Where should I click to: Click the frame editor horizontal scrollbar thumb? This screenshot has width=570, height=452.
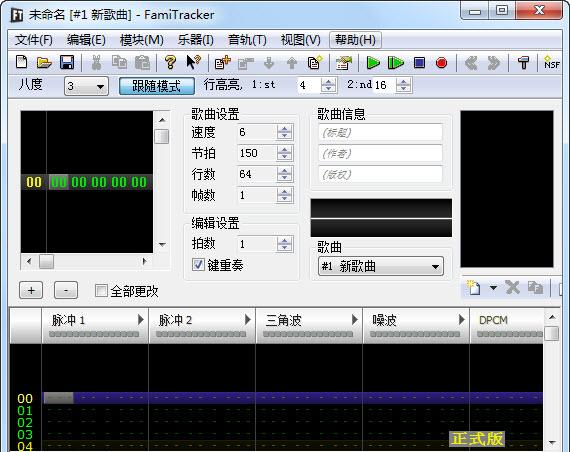pyautogui.click(x=47, y=261)
